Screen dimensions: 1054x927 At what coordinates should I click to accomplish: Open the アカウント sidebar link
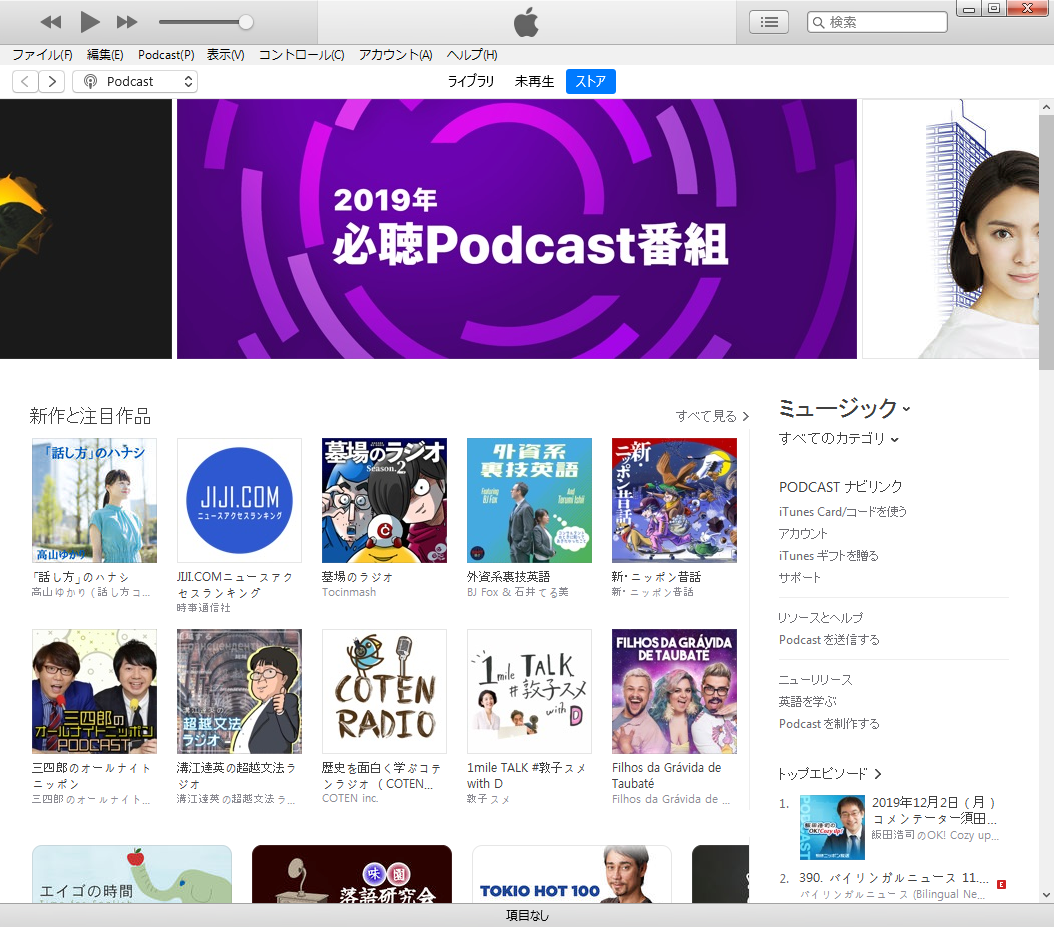click(x=803, y=534)
